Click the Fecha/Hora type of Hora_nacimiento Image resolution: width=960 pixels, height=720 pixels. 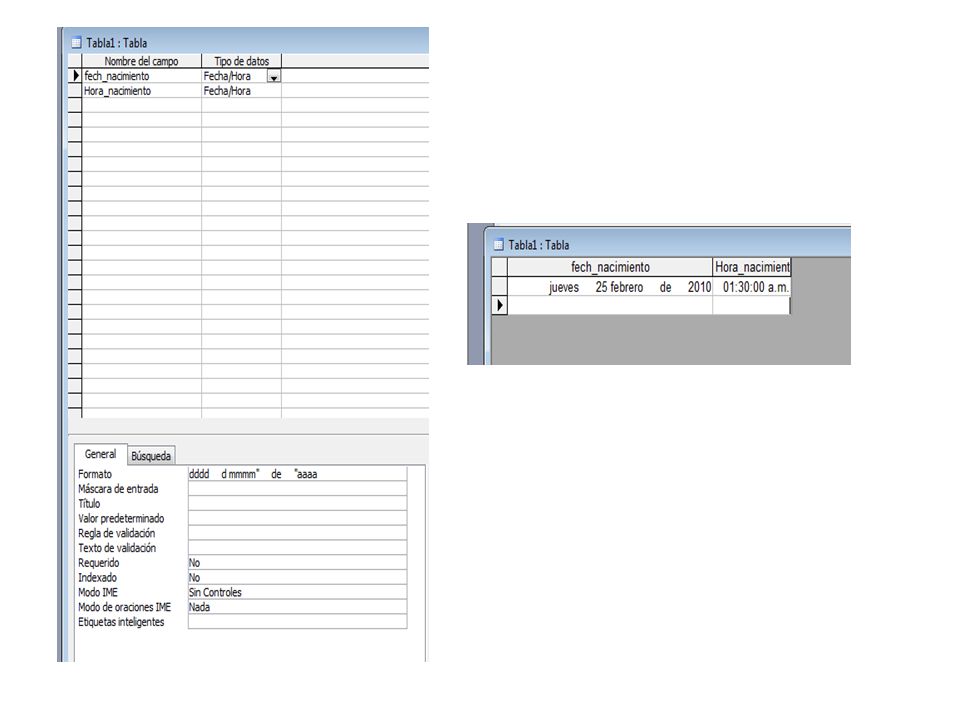[x=241, y=91]
